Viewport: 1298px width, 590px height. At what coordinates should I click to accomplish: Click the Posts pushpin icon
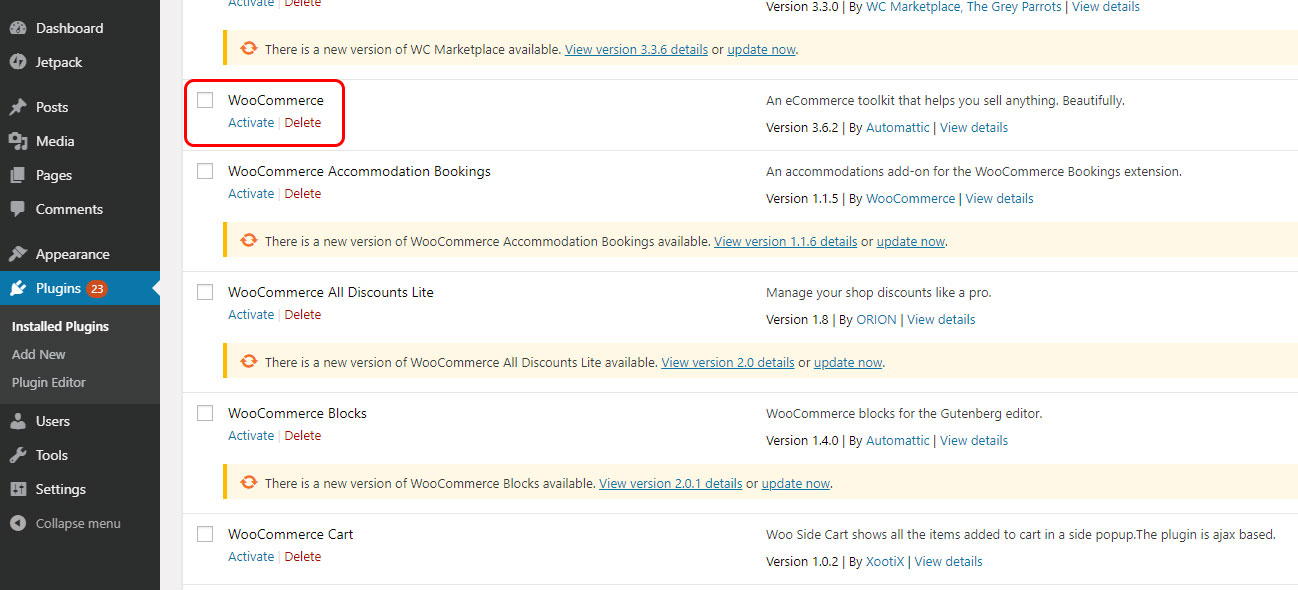coord(18,107)
